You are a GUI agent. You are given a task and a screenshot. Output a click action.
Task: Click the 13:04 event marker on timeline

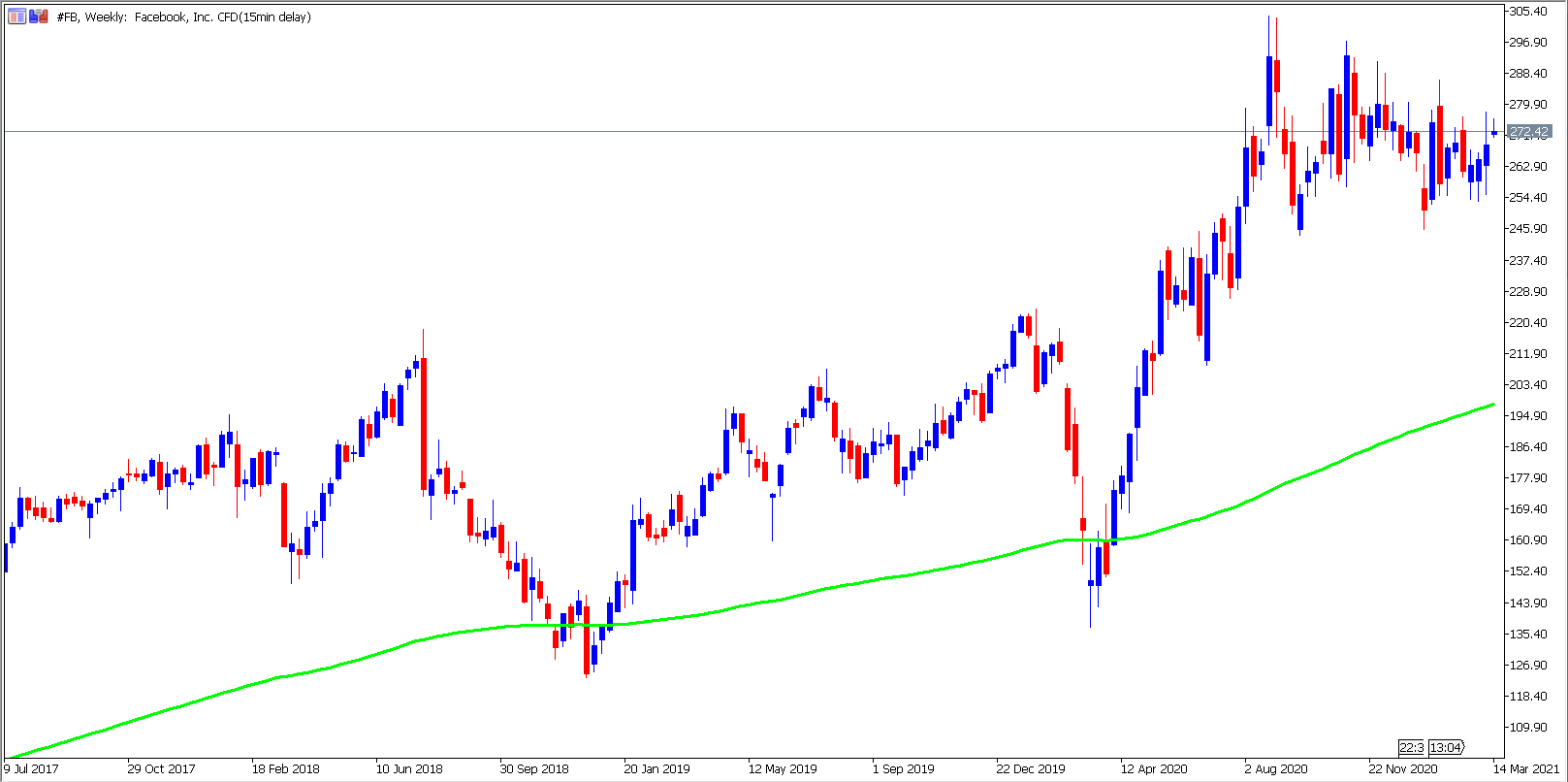tap(1446, 747)
